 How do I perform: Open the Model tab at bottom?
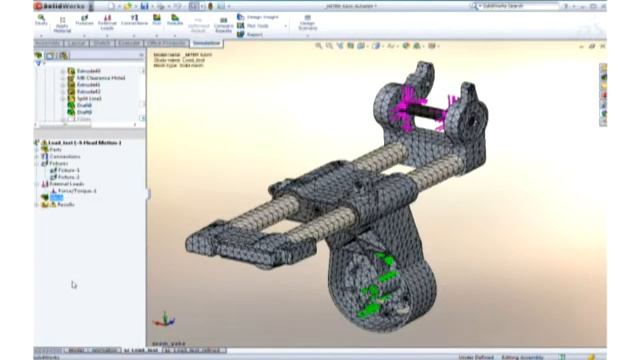click(77, 351)
